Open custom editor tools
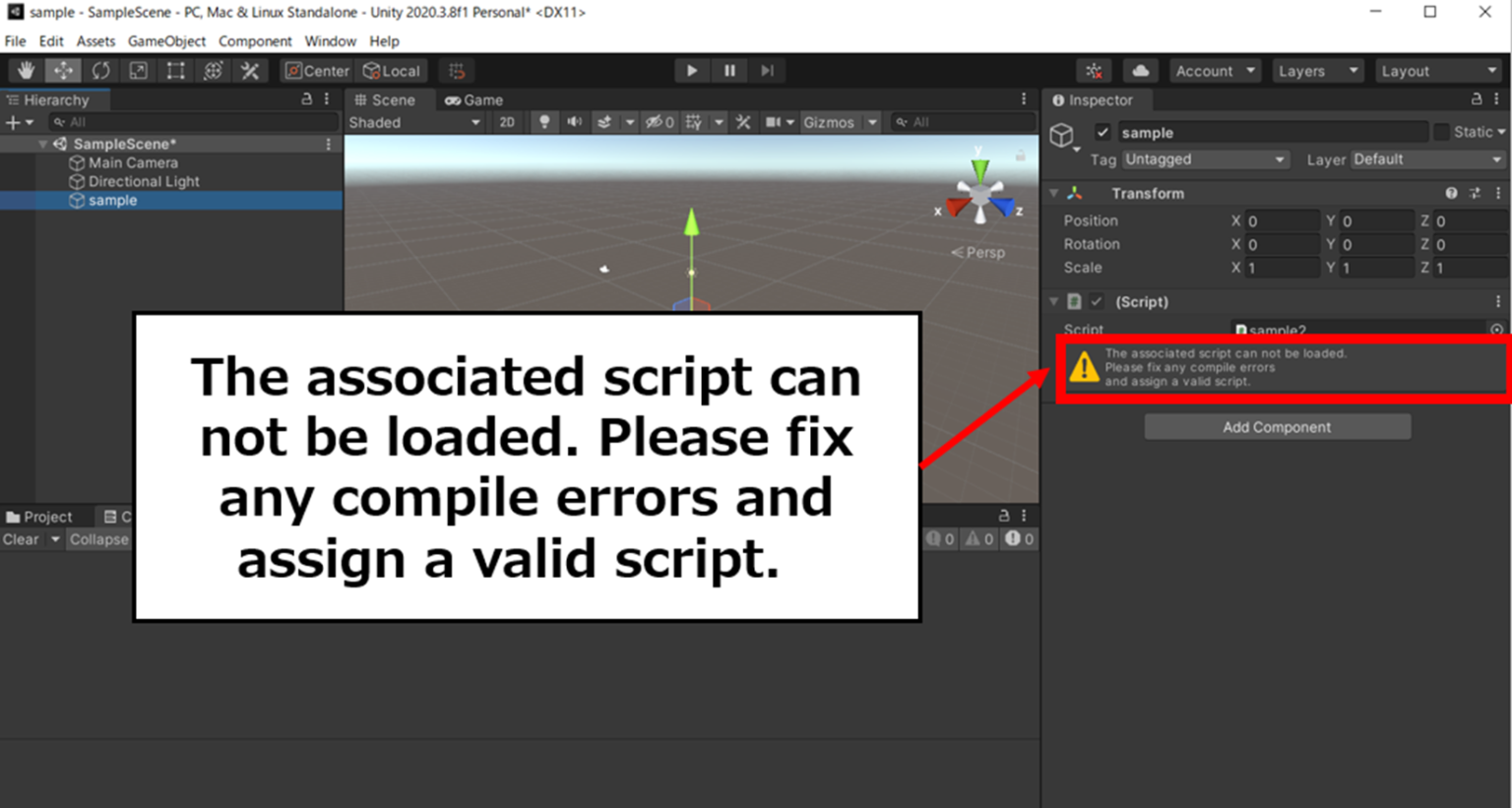The width and height of the screenshot is (1512, 808). [250, 71]
